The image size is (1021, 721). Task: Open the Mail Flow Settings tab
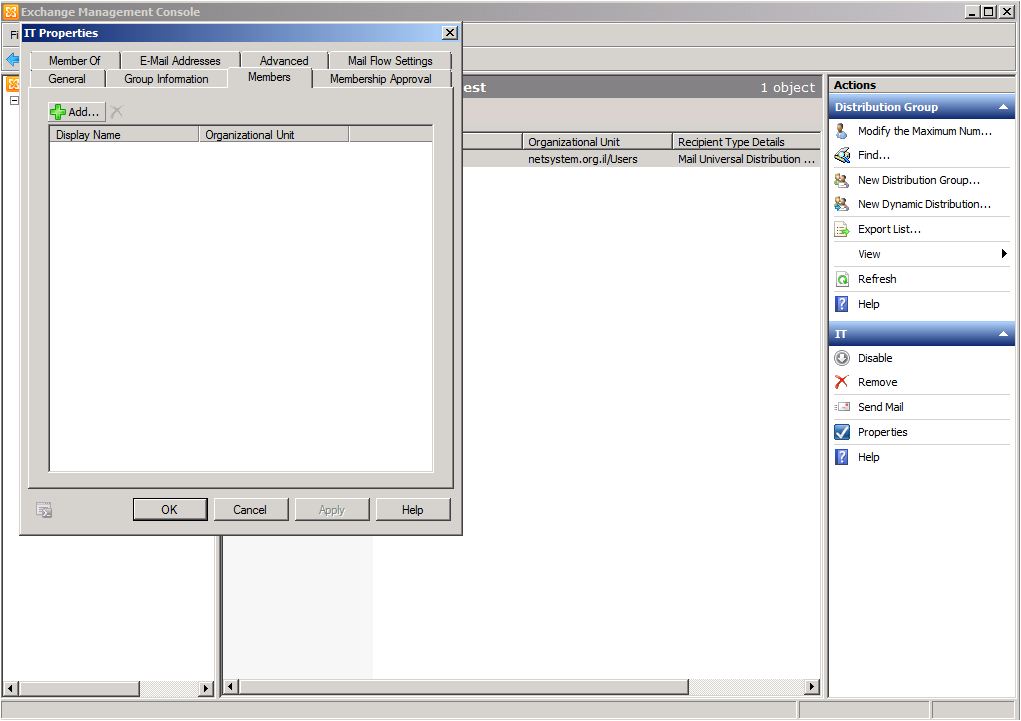390,61
